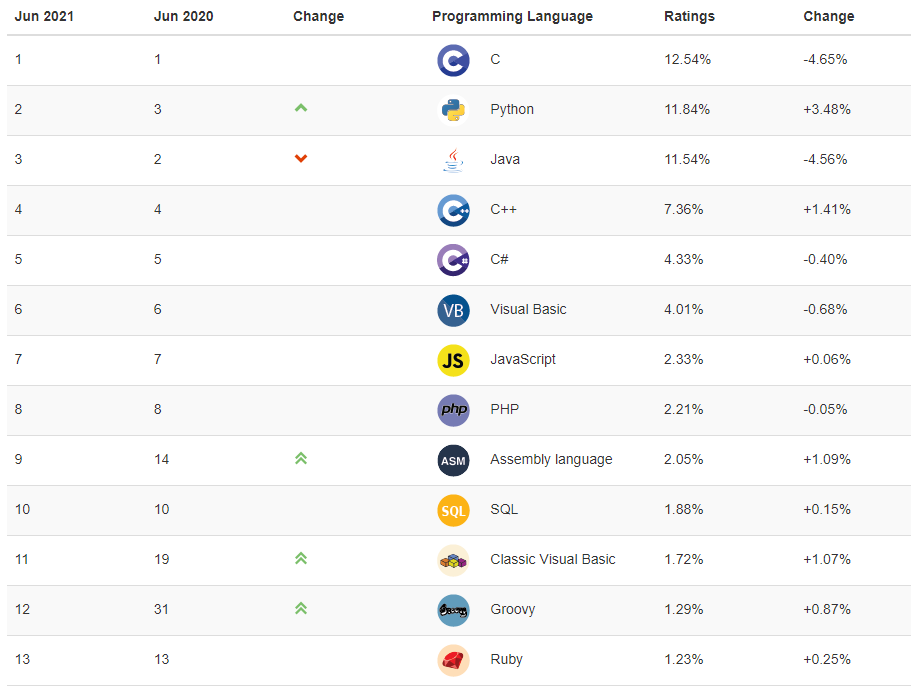This screenshot has width=911, height=686.
Task: Click the green up arrow in Python row
Action: point(301,108)
